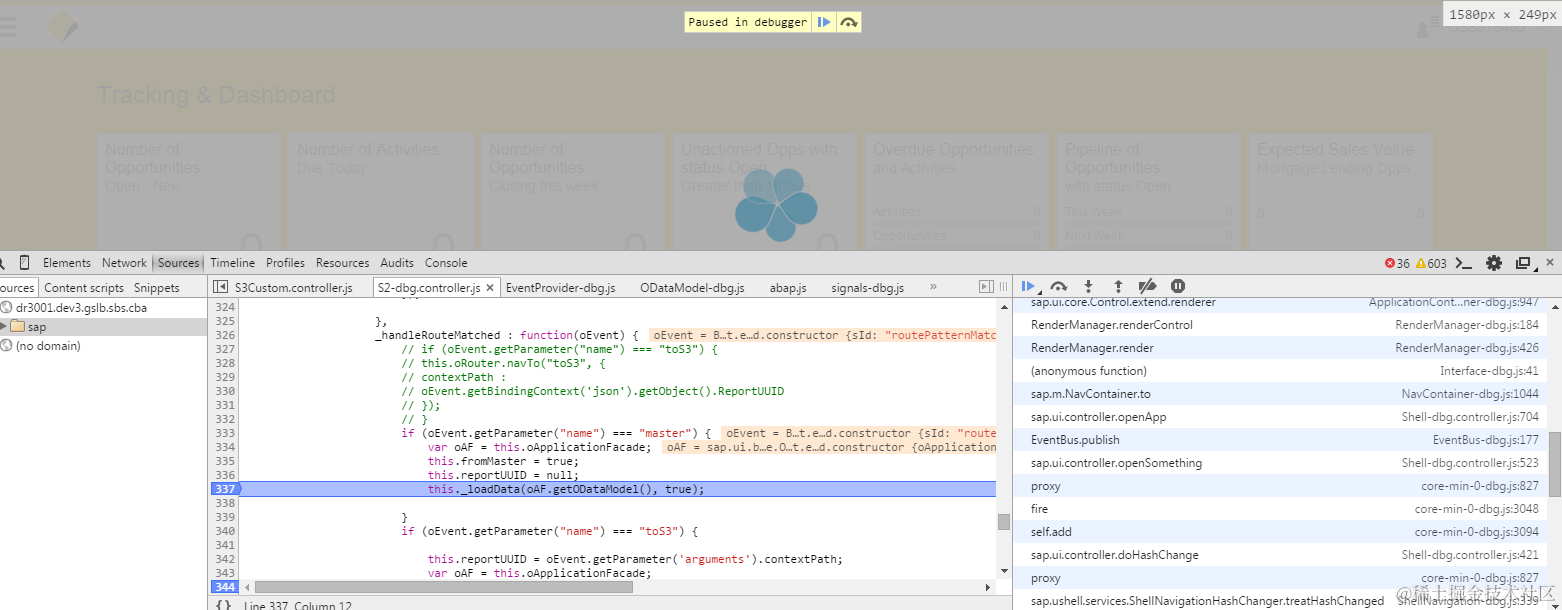This screenshot has width=1562, height=610.
Task: Open EventProvider-dbg.js file tab
Action: (x=560, y=288)
